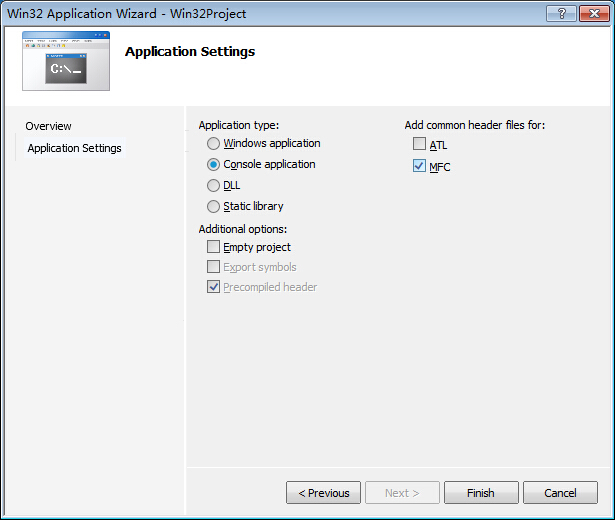Click Finish to create the project
The image size is (615, 520).
[x=481, y=493]
